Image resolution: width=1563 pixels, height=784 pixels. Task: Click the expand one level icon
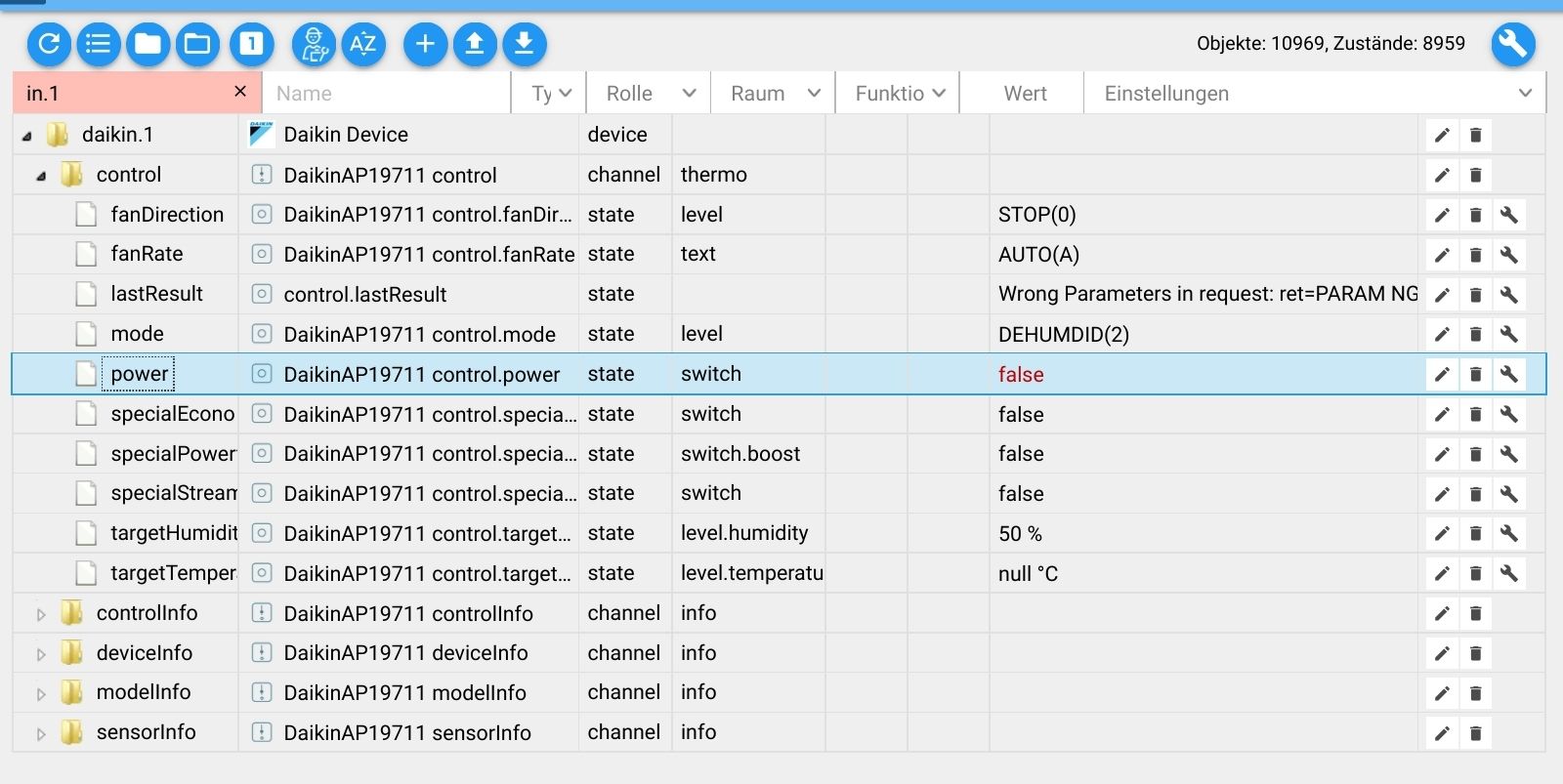[x=252, y=44]
